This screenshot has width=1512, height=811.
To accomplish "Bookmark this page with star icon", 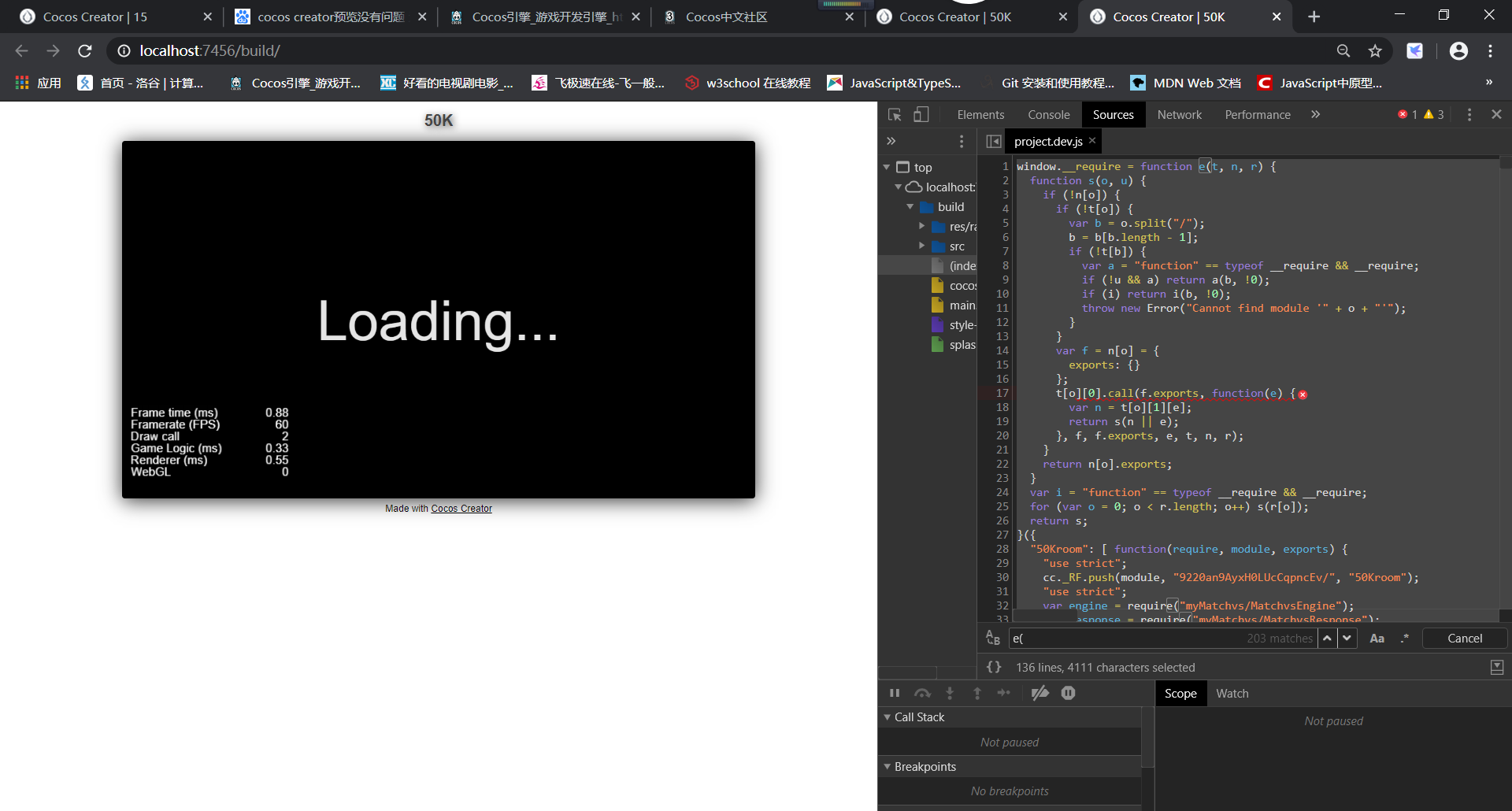I will pos(1375,51).
